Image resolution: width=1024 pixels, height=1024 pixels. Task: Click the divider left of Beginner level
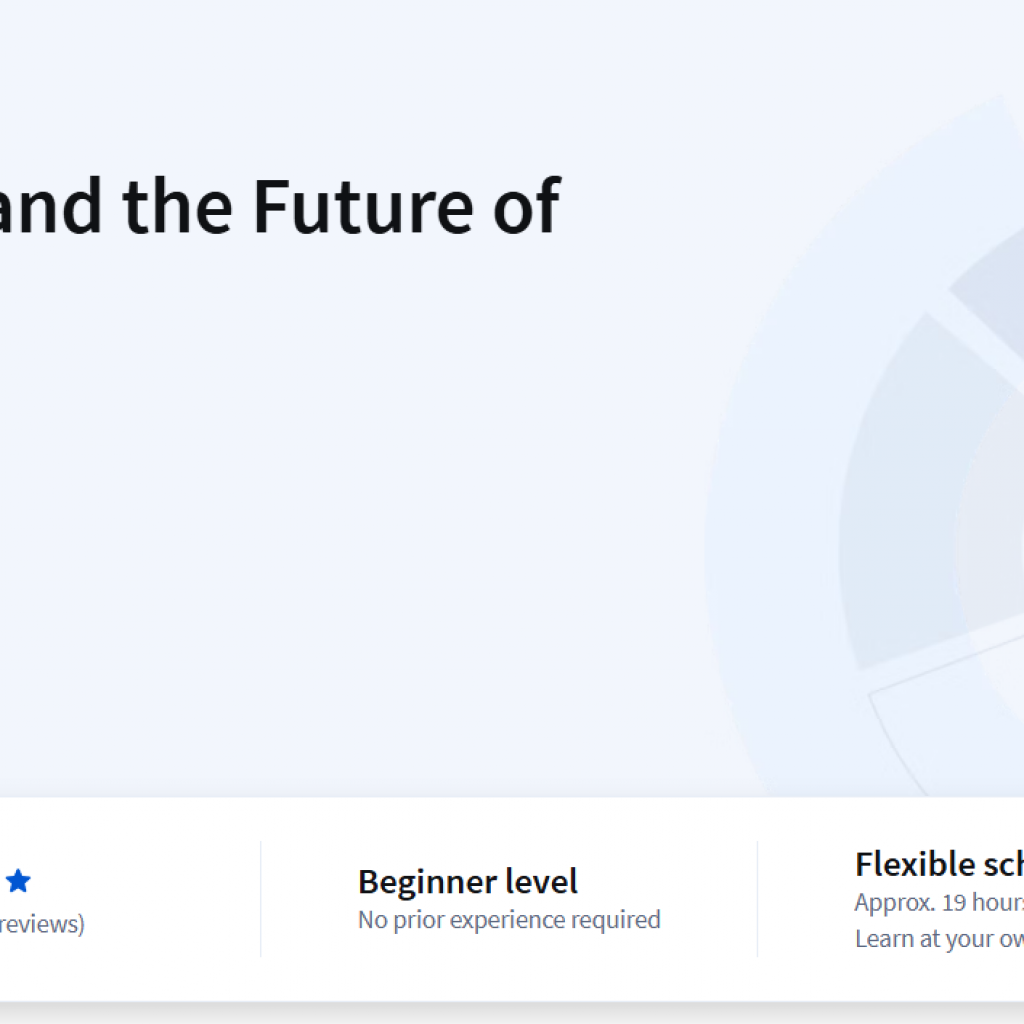[261, 898]
